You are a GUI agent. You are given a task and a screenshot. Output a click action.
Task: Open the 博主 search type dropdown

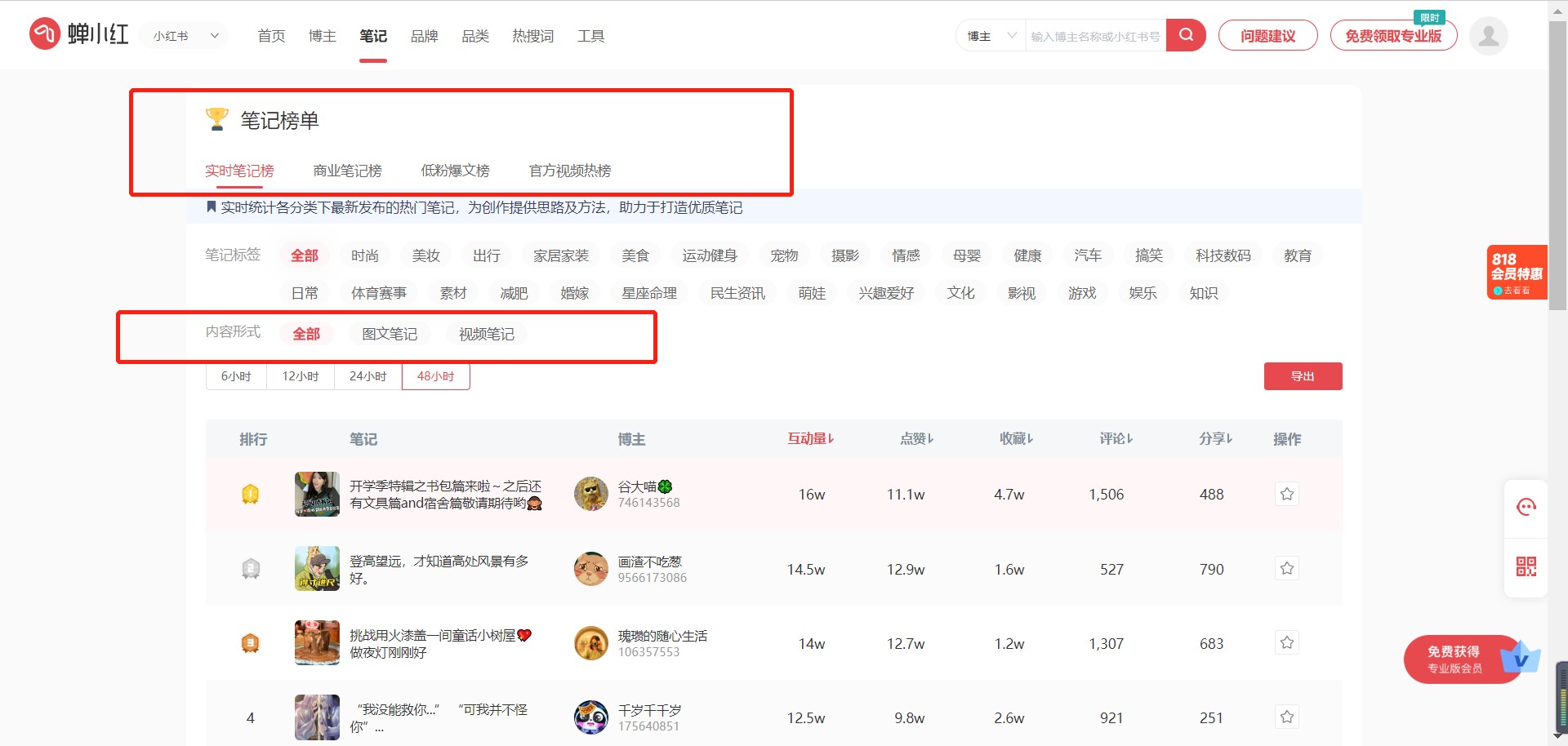click(991, 36)
